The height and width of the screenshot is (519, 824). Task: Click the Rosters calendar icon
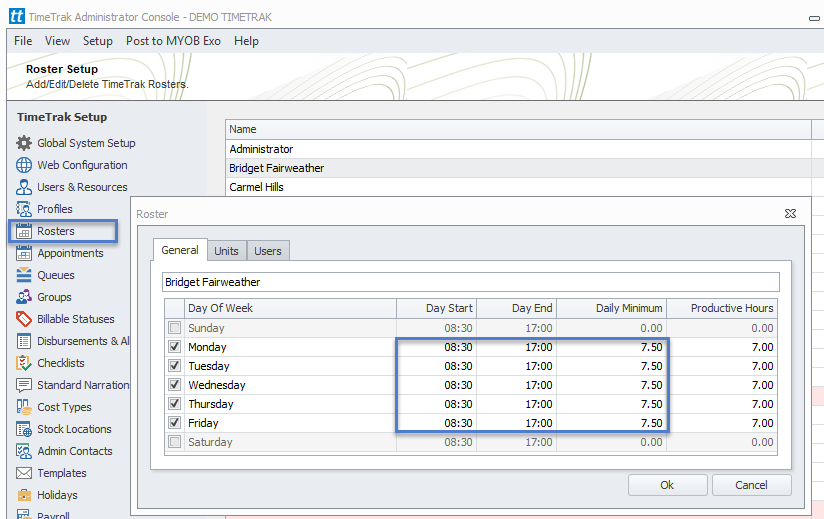point(24,231)
